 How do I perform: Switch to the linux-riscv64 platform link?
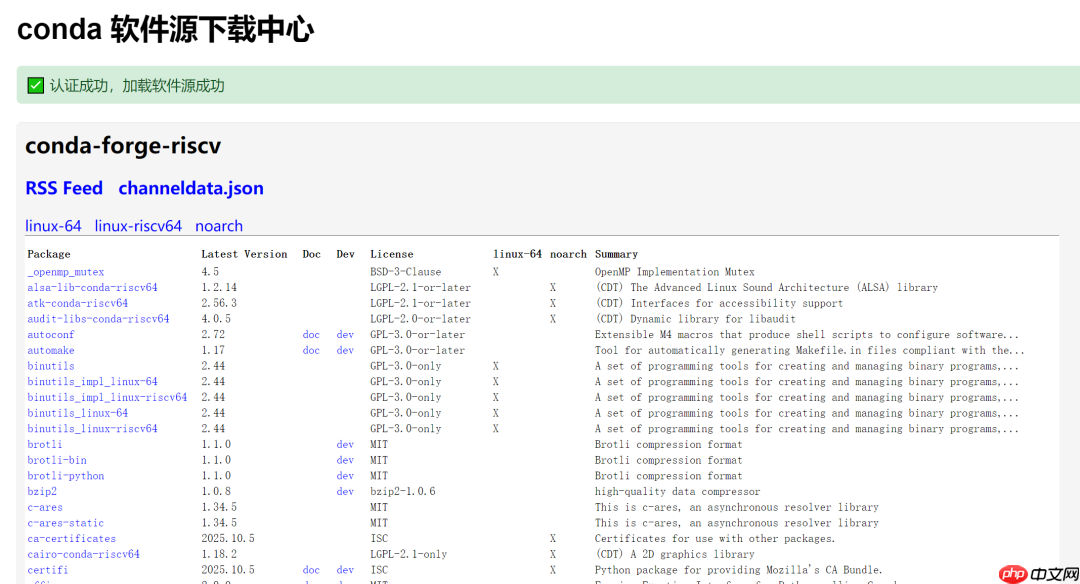point(138,226)
